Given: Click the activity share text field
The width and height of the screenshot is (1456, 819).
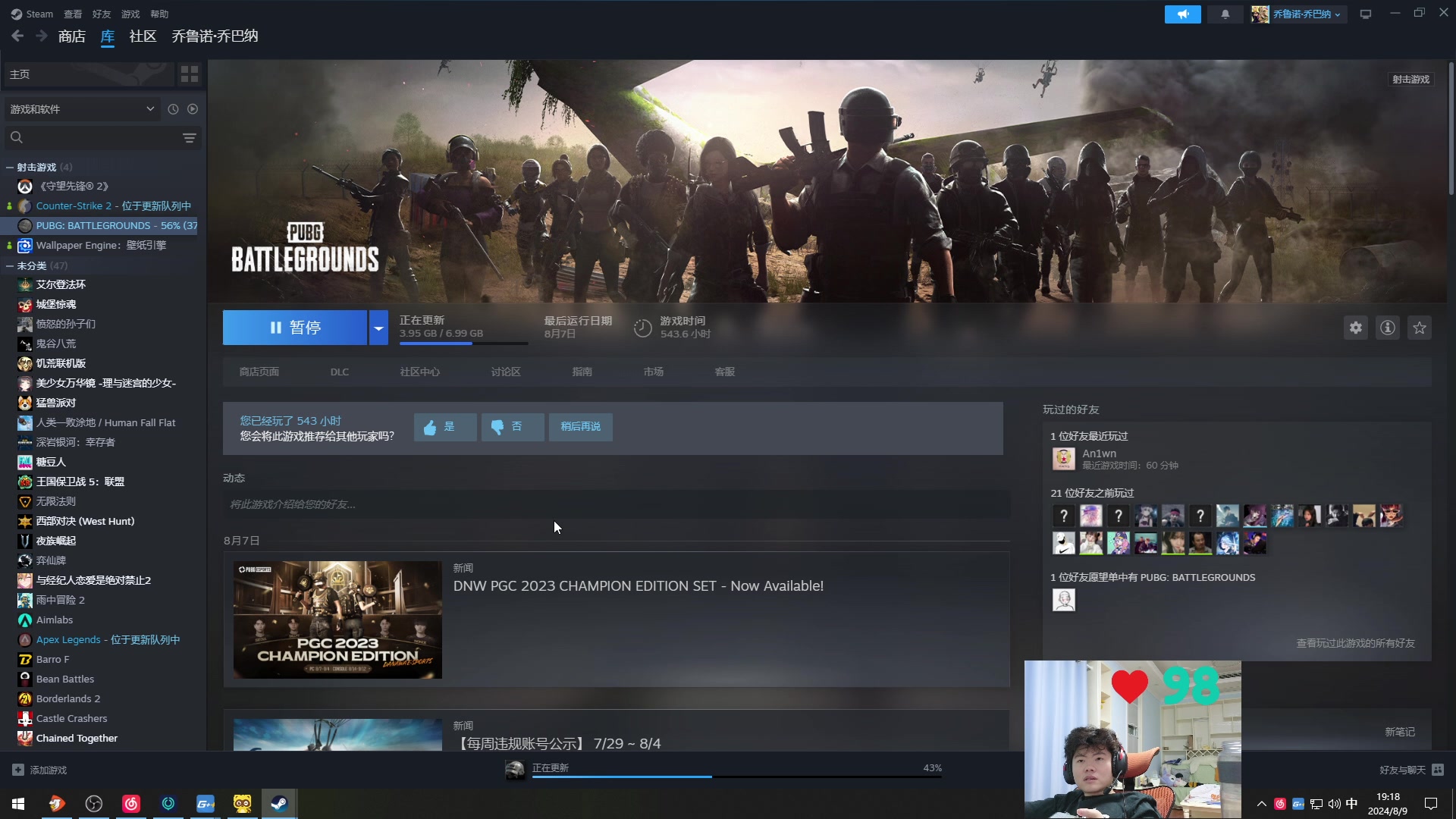Looking at the screenshot, I should pyautogui.click(x=617, y=504).
